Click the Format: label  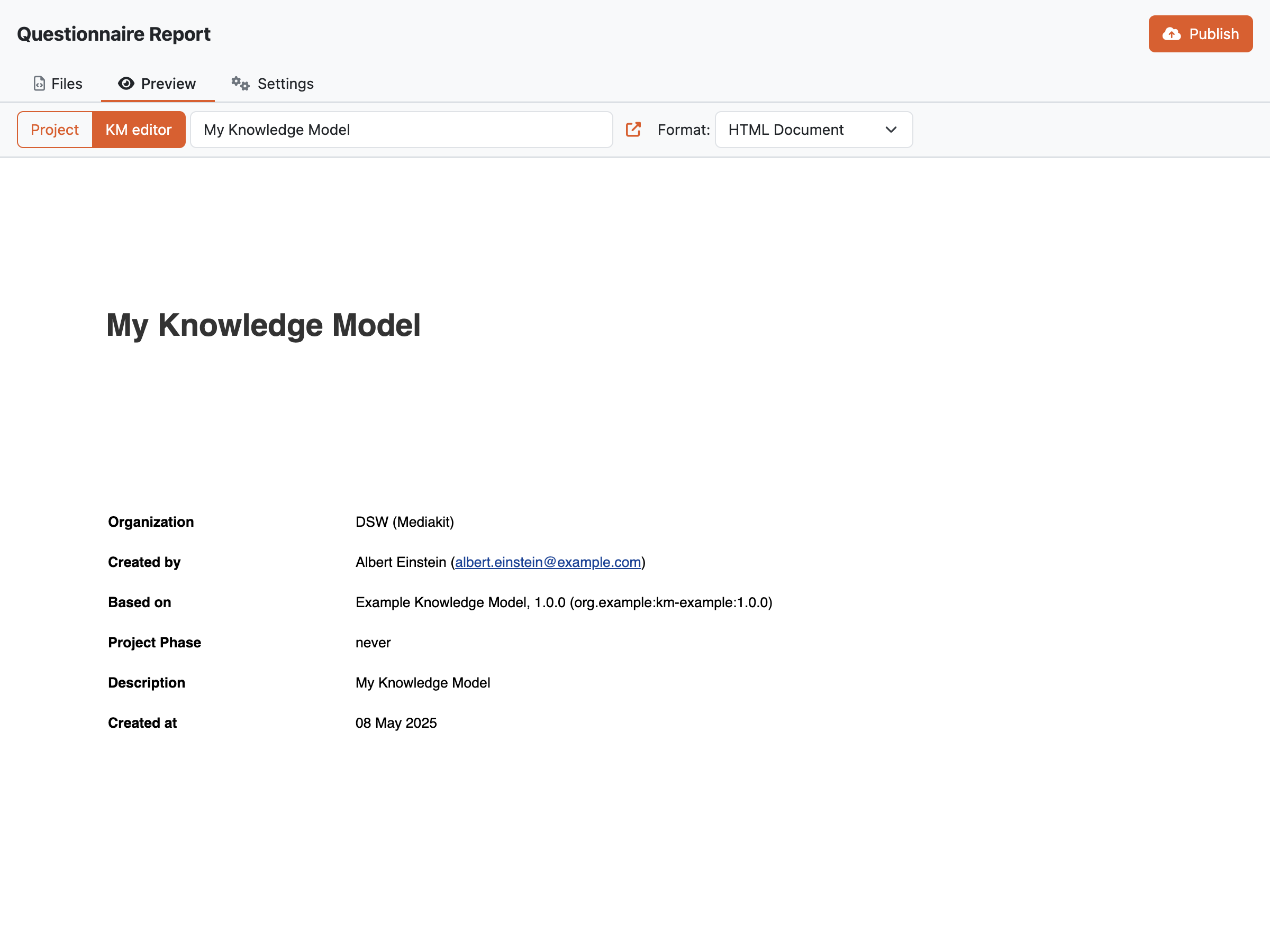pos(684,130)
